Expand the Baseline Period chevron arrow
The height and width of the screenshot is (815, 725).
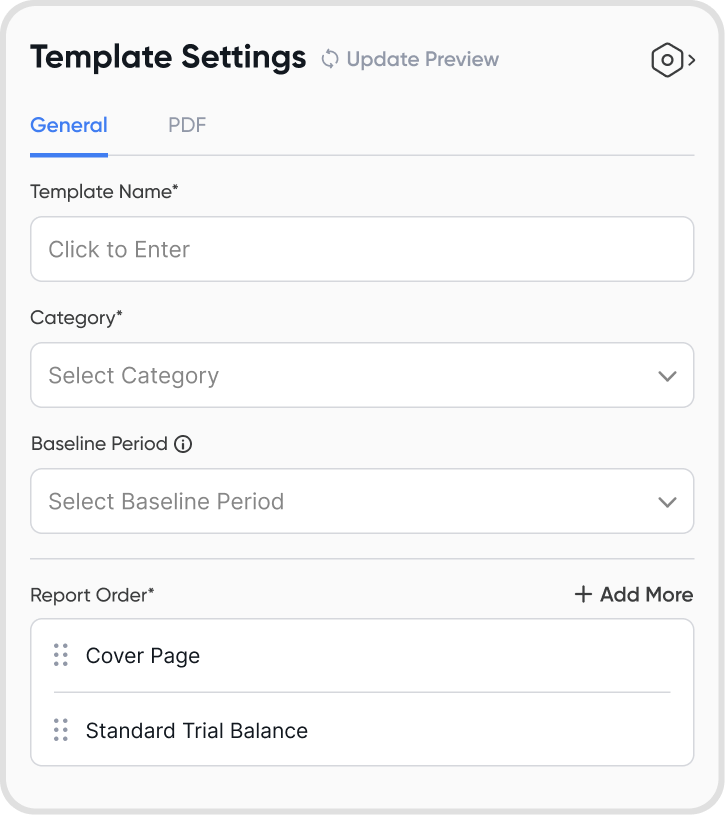[667, 502]
